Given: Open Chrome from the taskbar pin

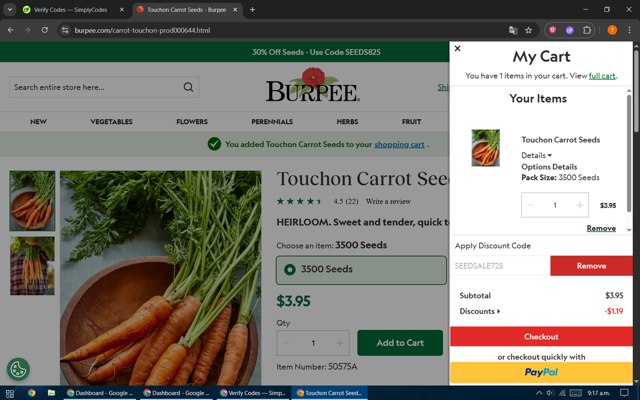Looking at the screenshot, I should tap(31, 393).
